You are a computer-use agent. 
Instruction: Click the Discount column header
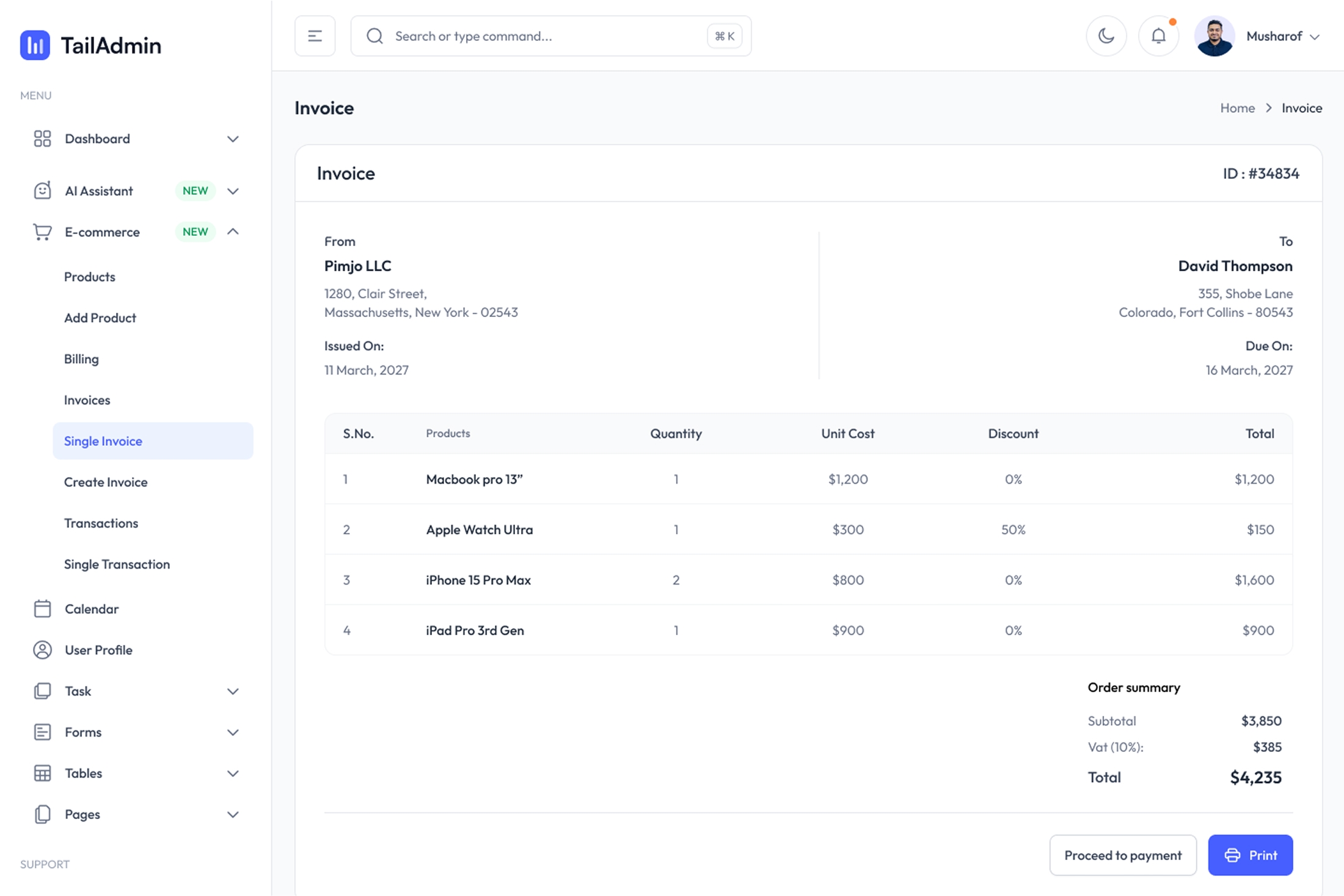[1013, 434]
